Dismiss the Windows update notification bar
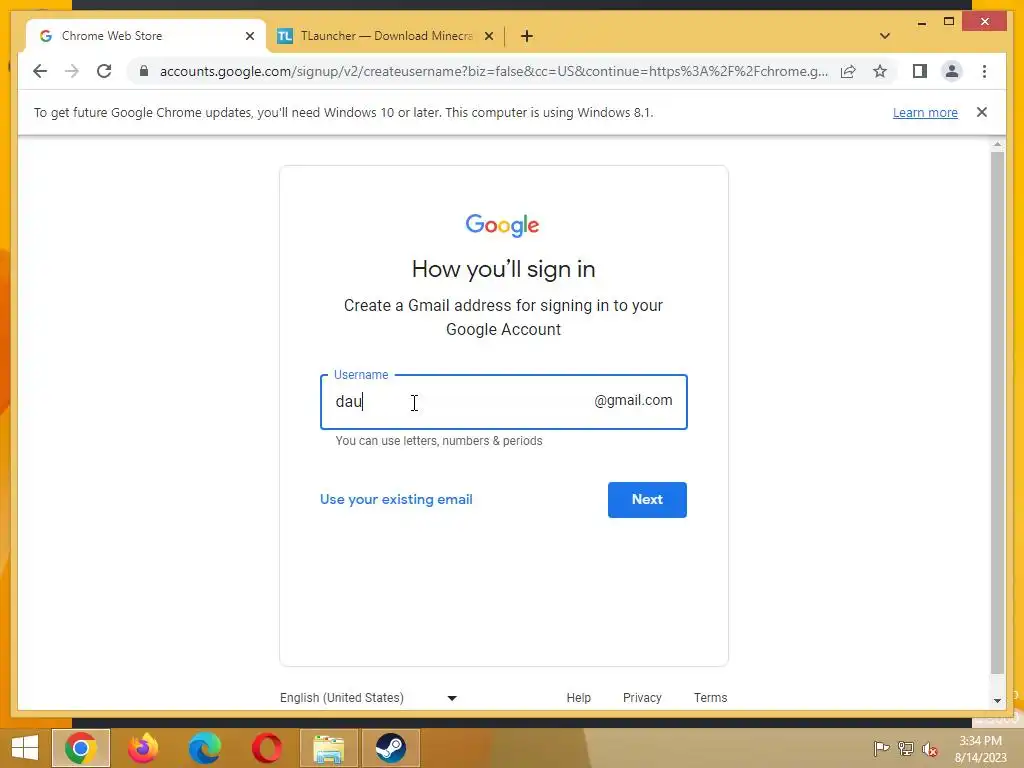The width and height of the screenshot is (1024, 768). (x=982, y=112)
